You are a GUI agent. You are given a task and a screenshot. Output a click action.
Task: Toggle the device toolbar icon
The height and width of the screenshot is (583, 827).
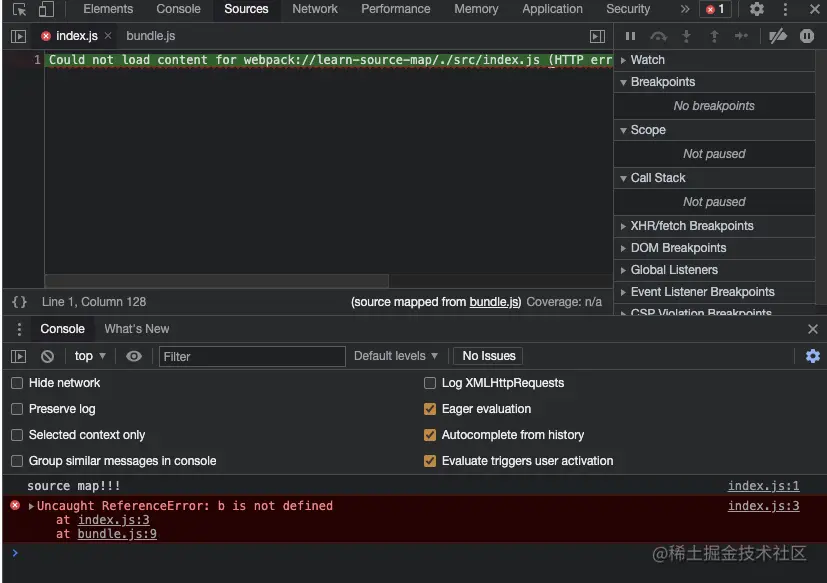coord(46,9)
